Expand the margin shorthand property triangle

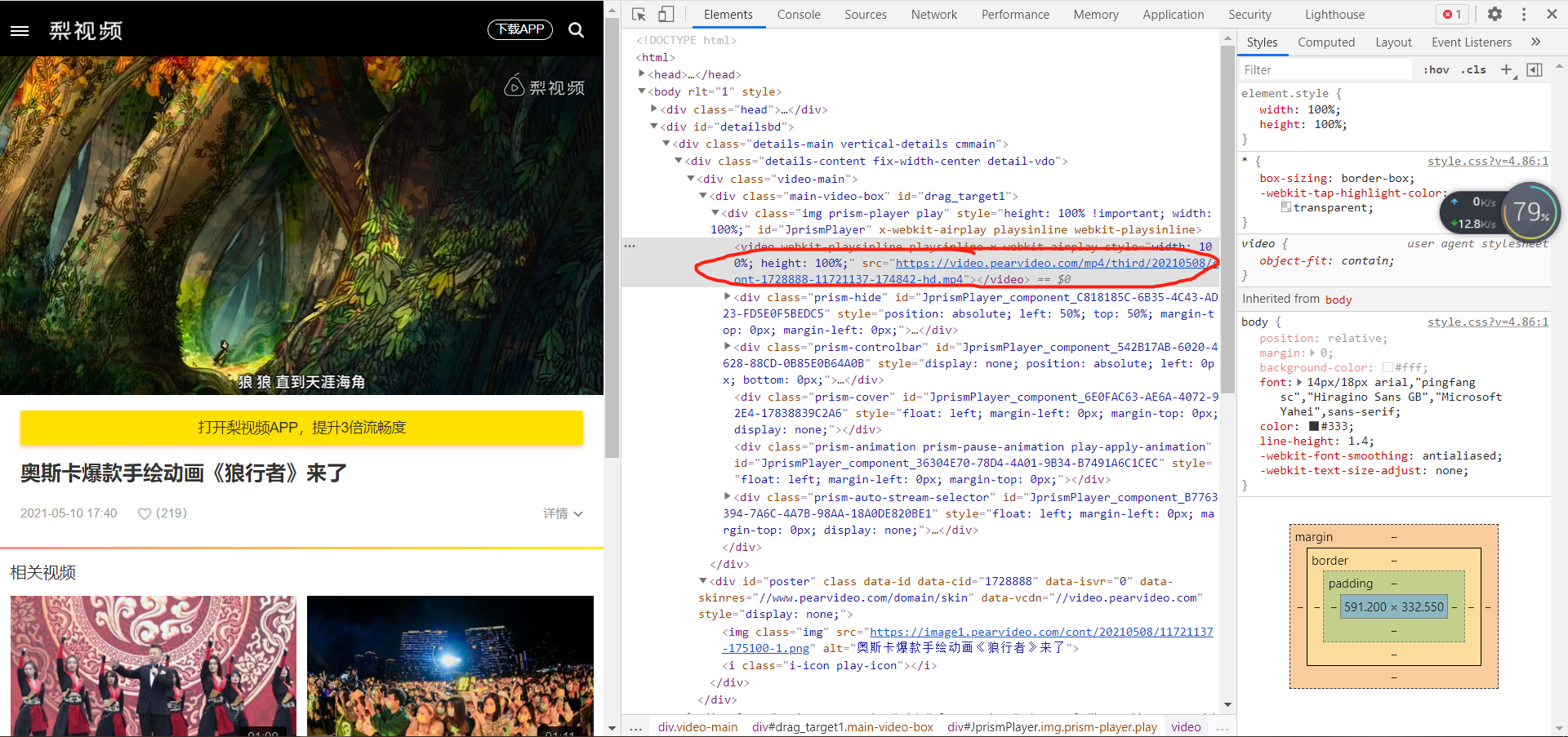1312,353
